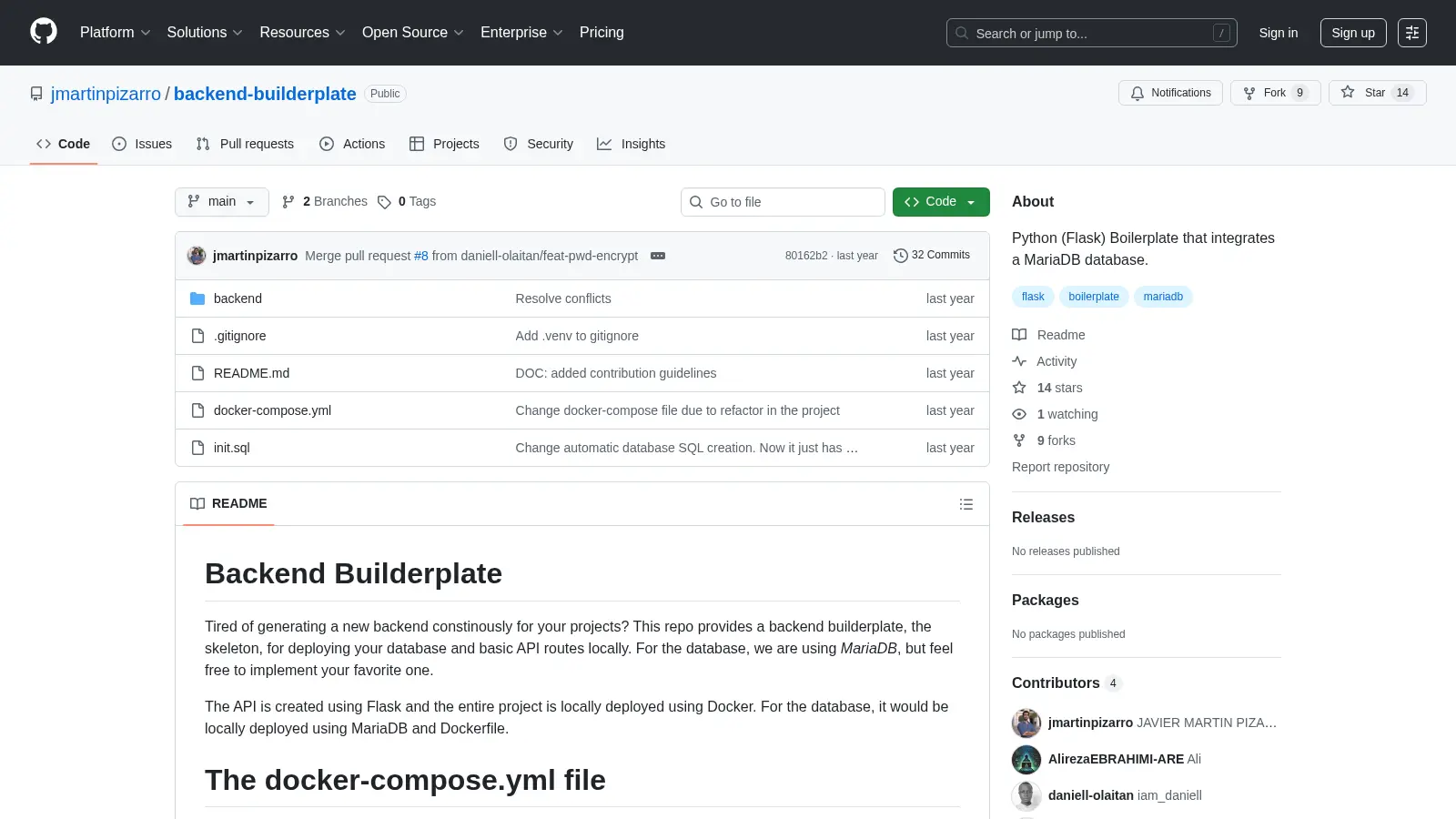Open the green Code dropdown button
This screenshot has width=1456, height=819.
pos(941,202)
